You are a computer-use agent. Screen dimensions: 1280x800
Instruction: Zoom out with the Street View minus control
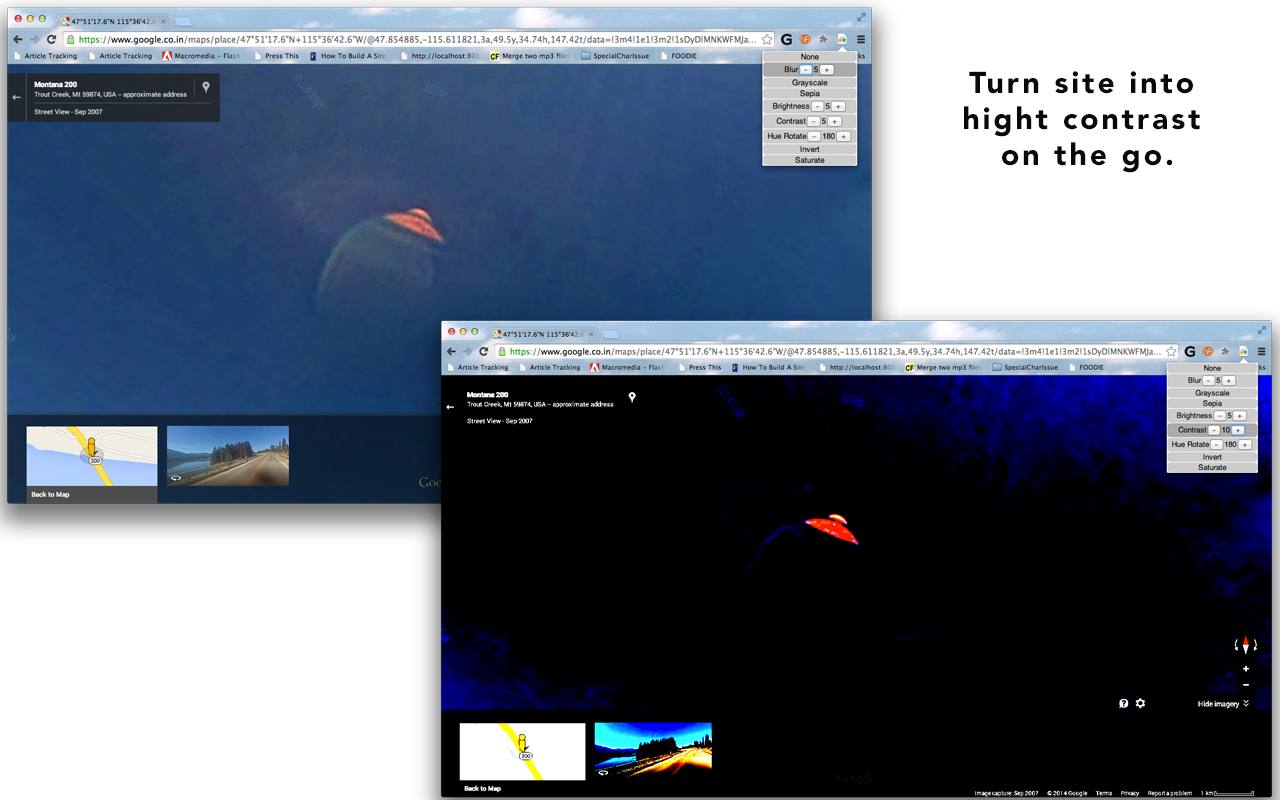tap(1245, 685)
